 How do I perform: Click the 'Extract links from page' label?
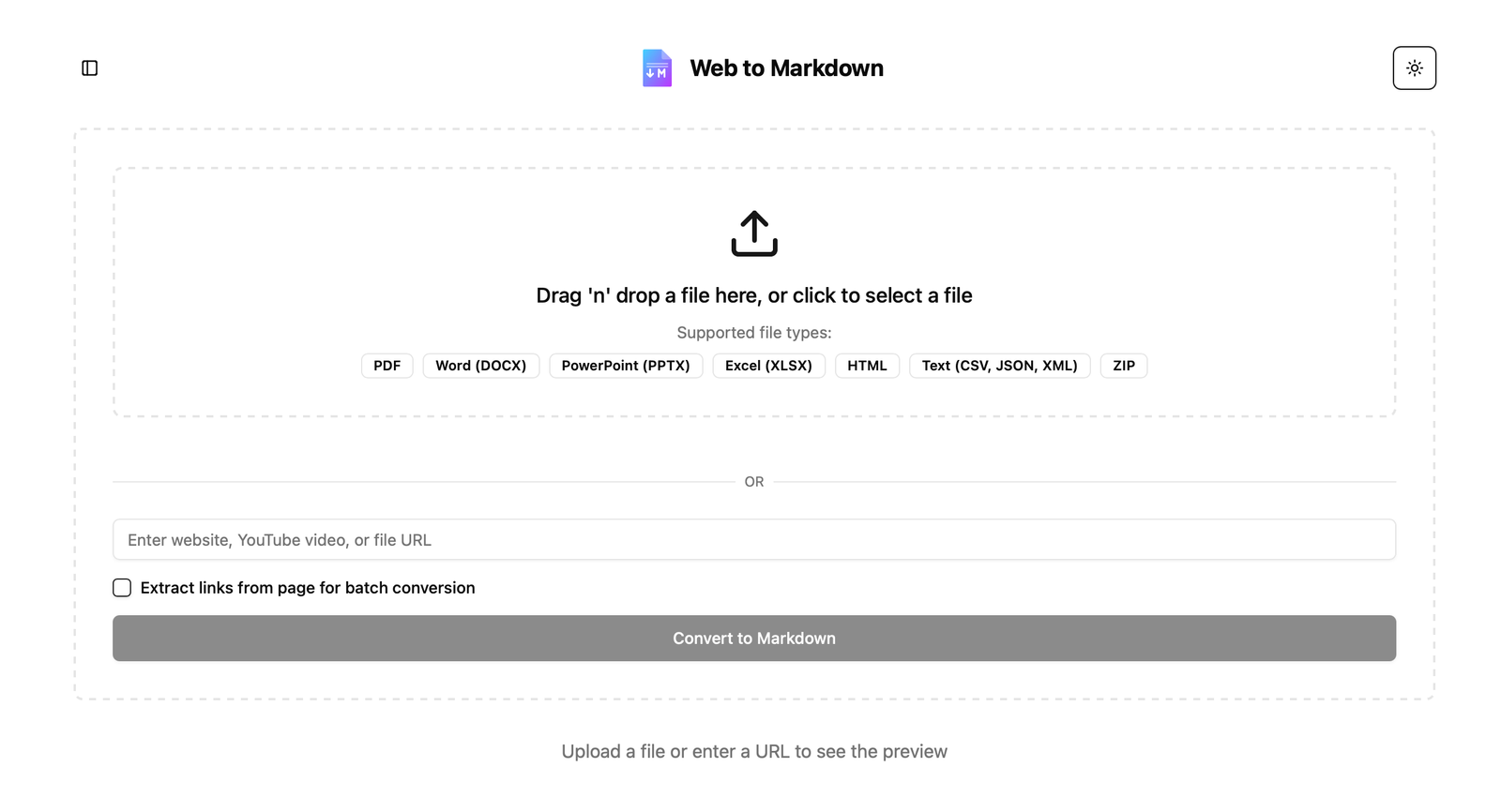[x=308, y=588]
